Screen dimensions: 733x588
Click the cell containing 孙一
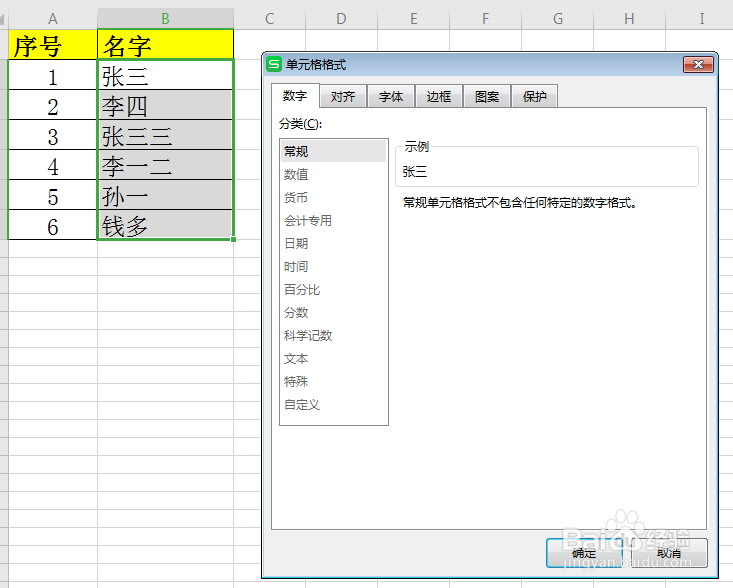[x=165, y=195]
